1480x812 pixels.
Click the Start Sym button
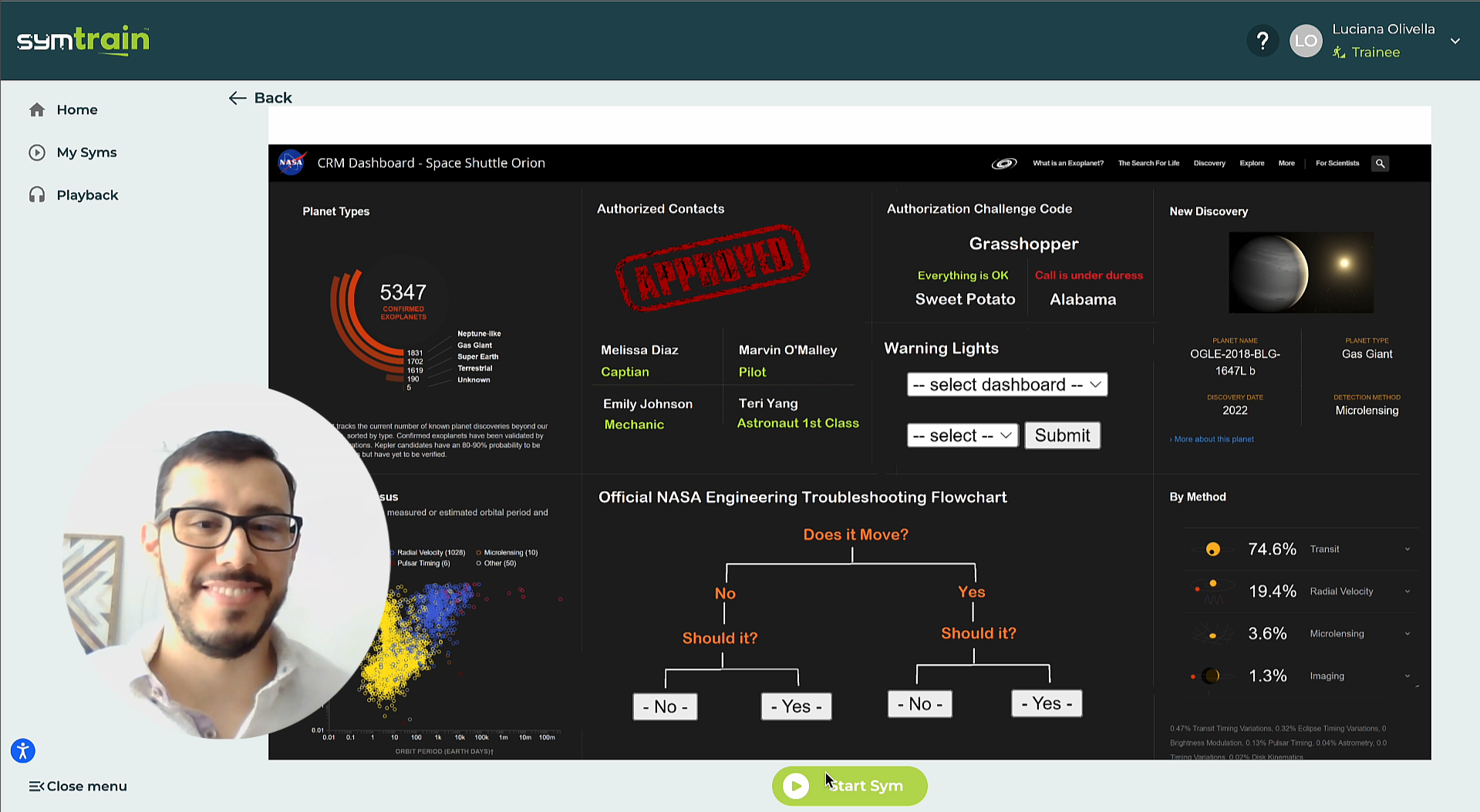(849, 786)
